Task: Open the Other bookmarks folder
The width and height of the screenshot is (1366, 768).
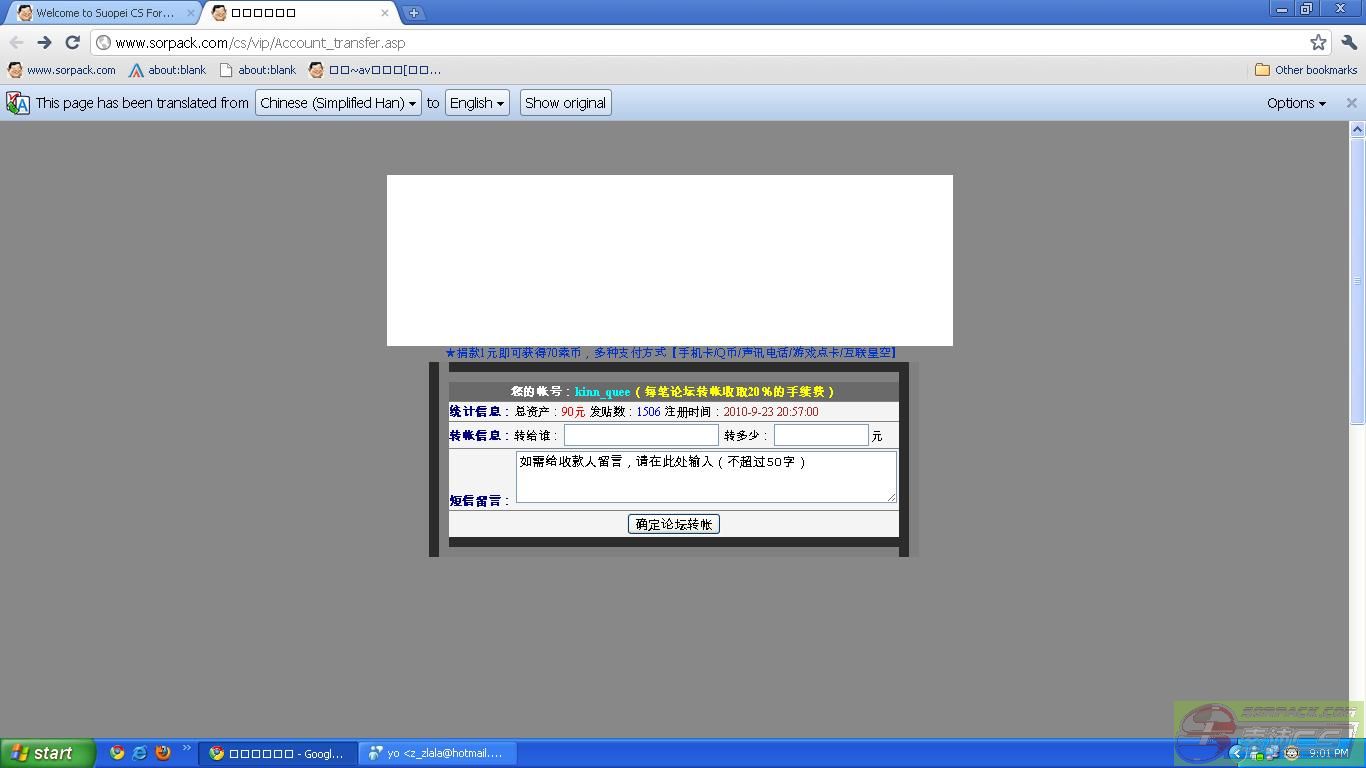Action: coord(1306,70)
